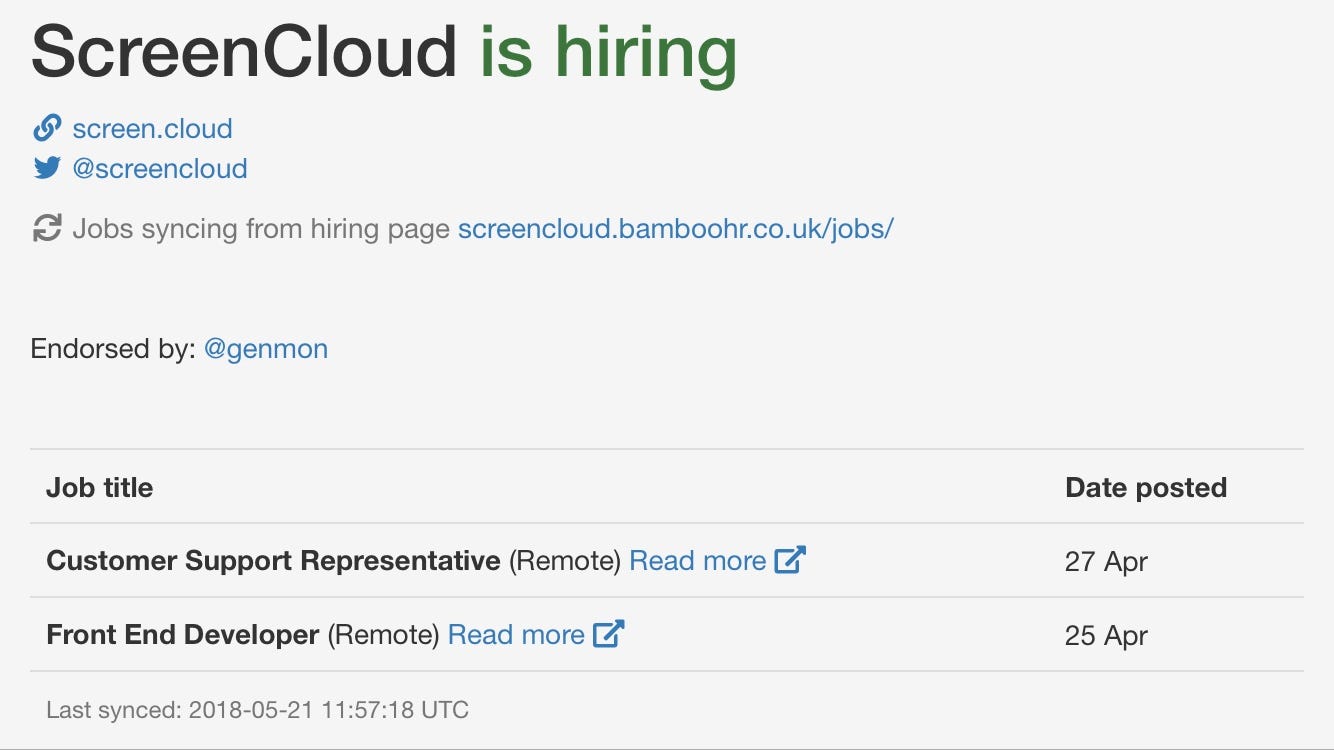Viewport: 1334px width, 750px height.
Task: Visit the @screencloud Twitter profile
Action: click(x=160, y=168)
